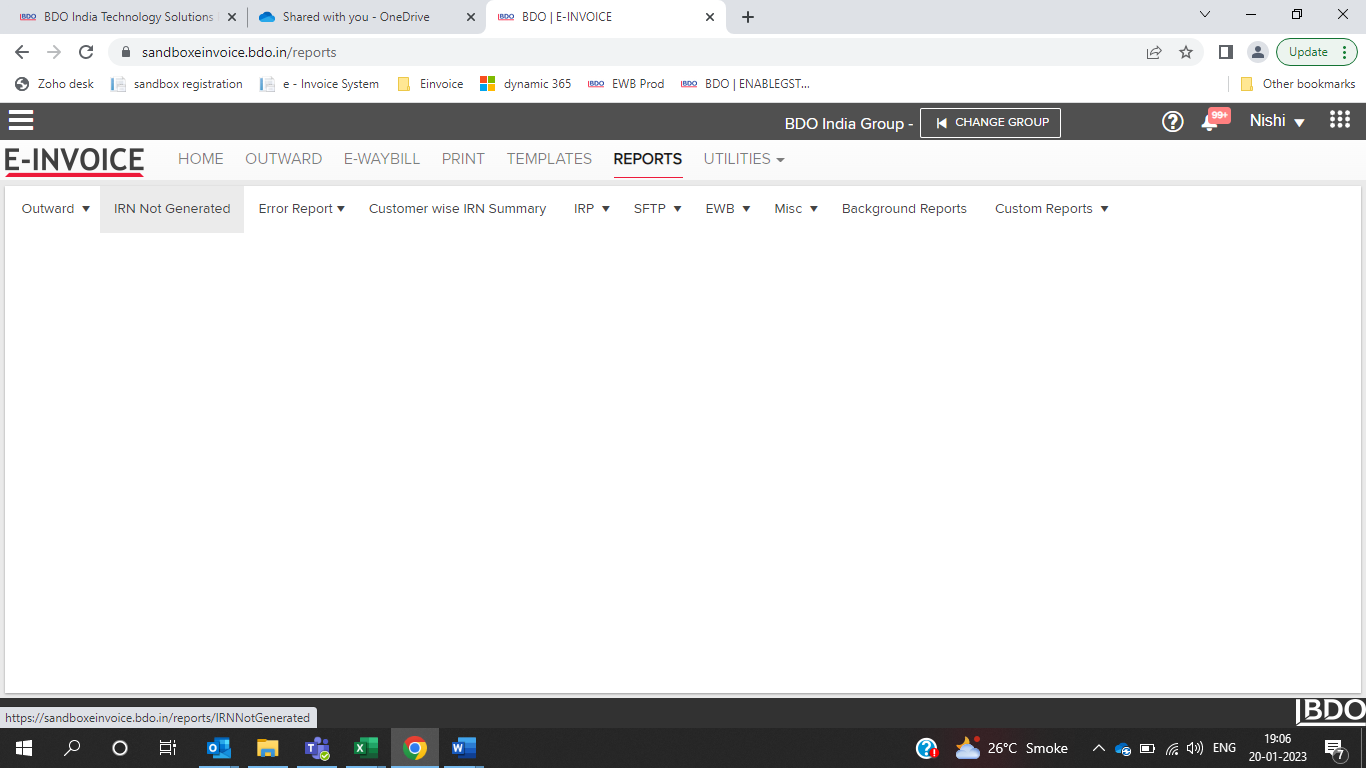This screenshot has height=768, width=1366.
Task: Open Customer wise IRN Summary report
Action: click(457, 209)
